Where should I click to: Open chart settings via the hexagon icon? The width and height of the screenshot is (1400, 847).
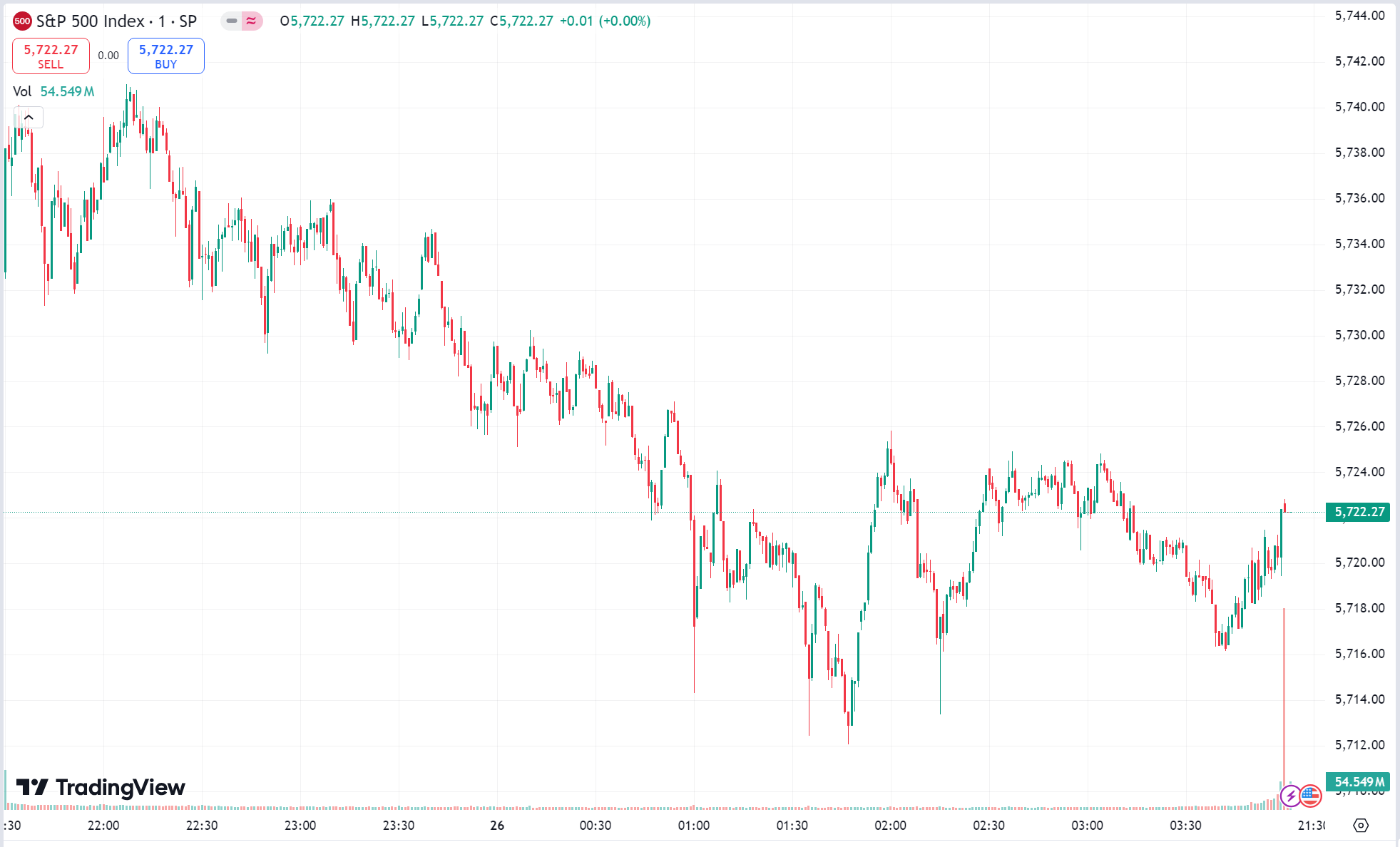(1361, 825)
